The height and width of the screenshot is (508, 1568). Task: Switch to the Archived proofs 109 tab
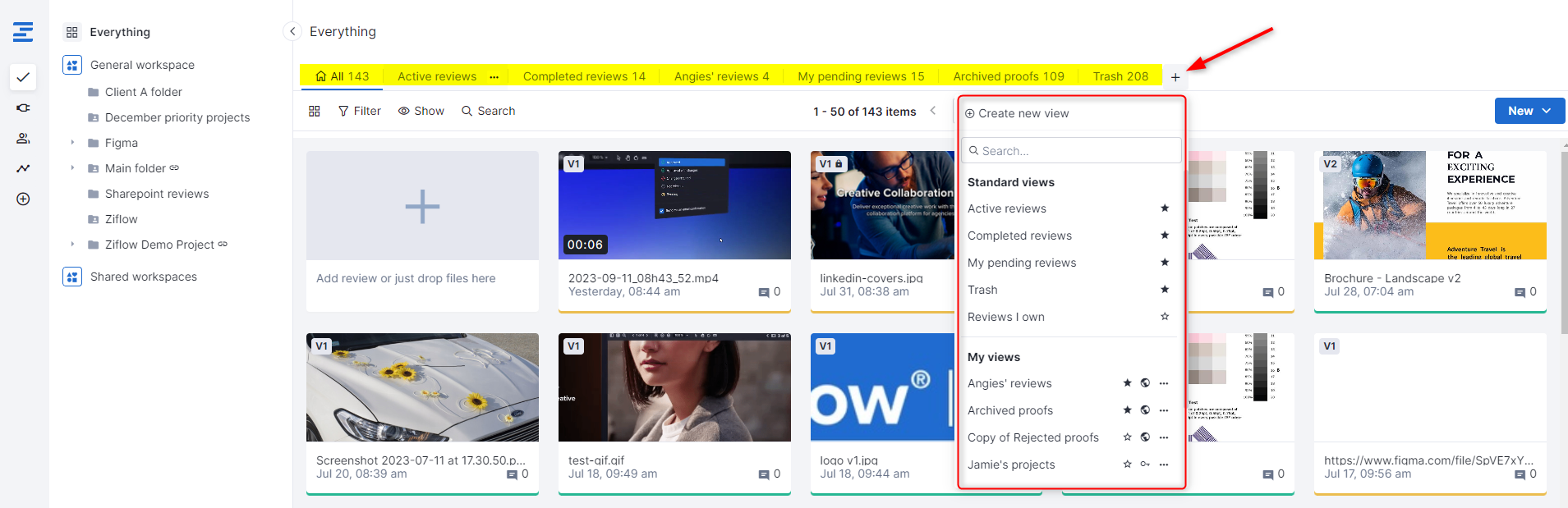coord(1009,76)
